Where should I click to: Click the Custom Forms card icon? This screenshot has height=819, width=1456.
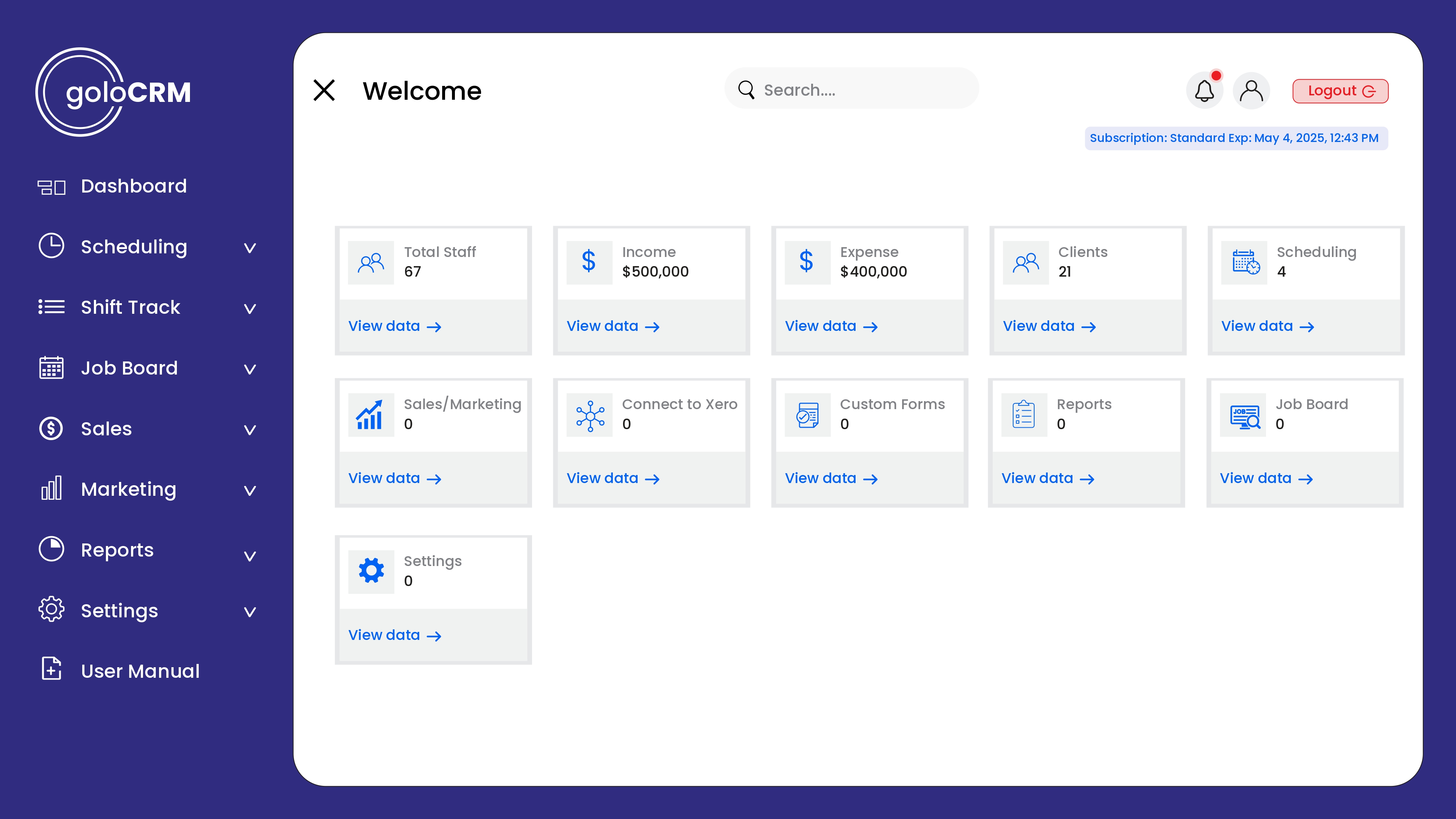pyautogui.click(x=807, y=415)
